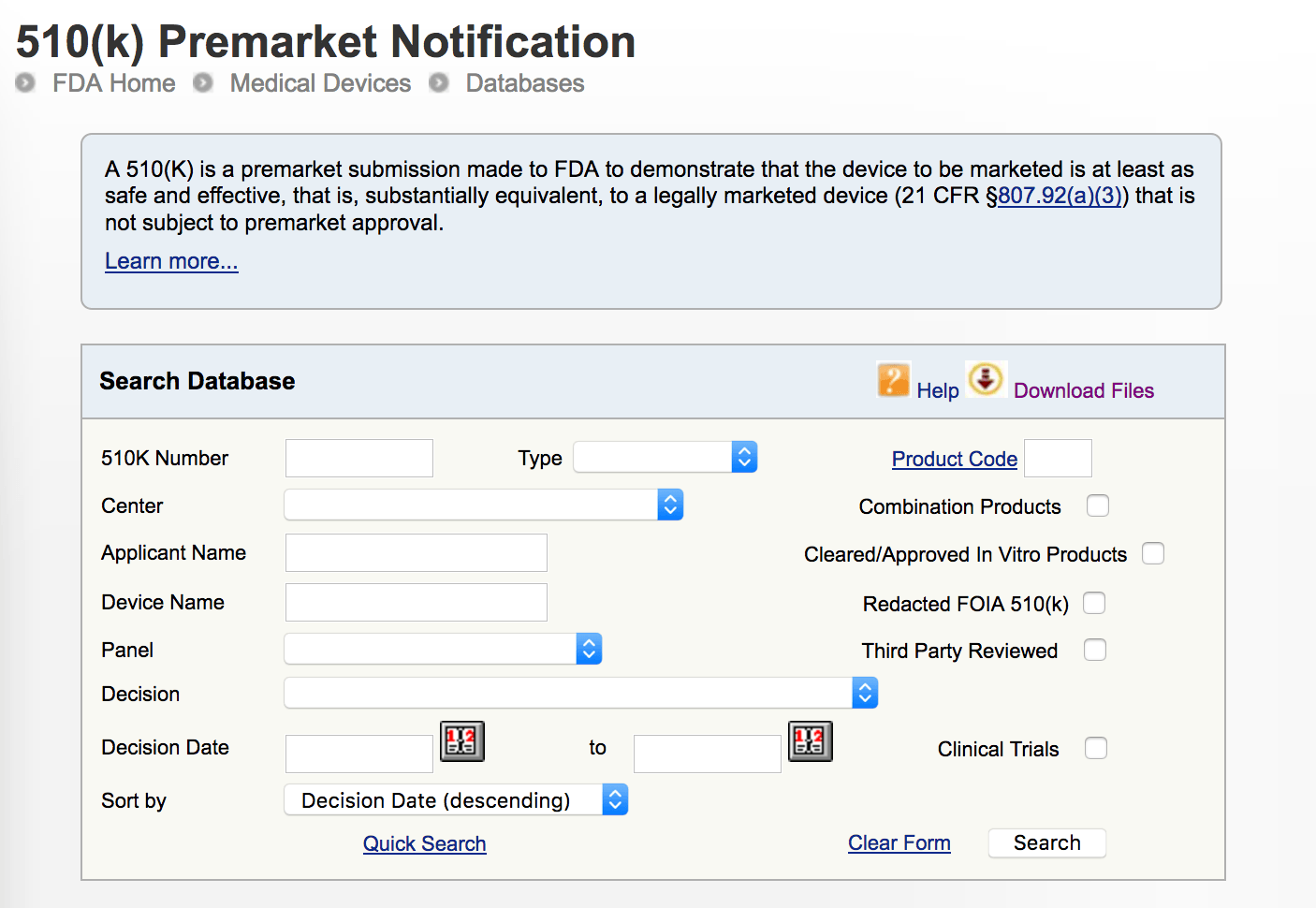
Task: Click the Product Code input box
Action: pyautogui.click(x=1059, y=458)
